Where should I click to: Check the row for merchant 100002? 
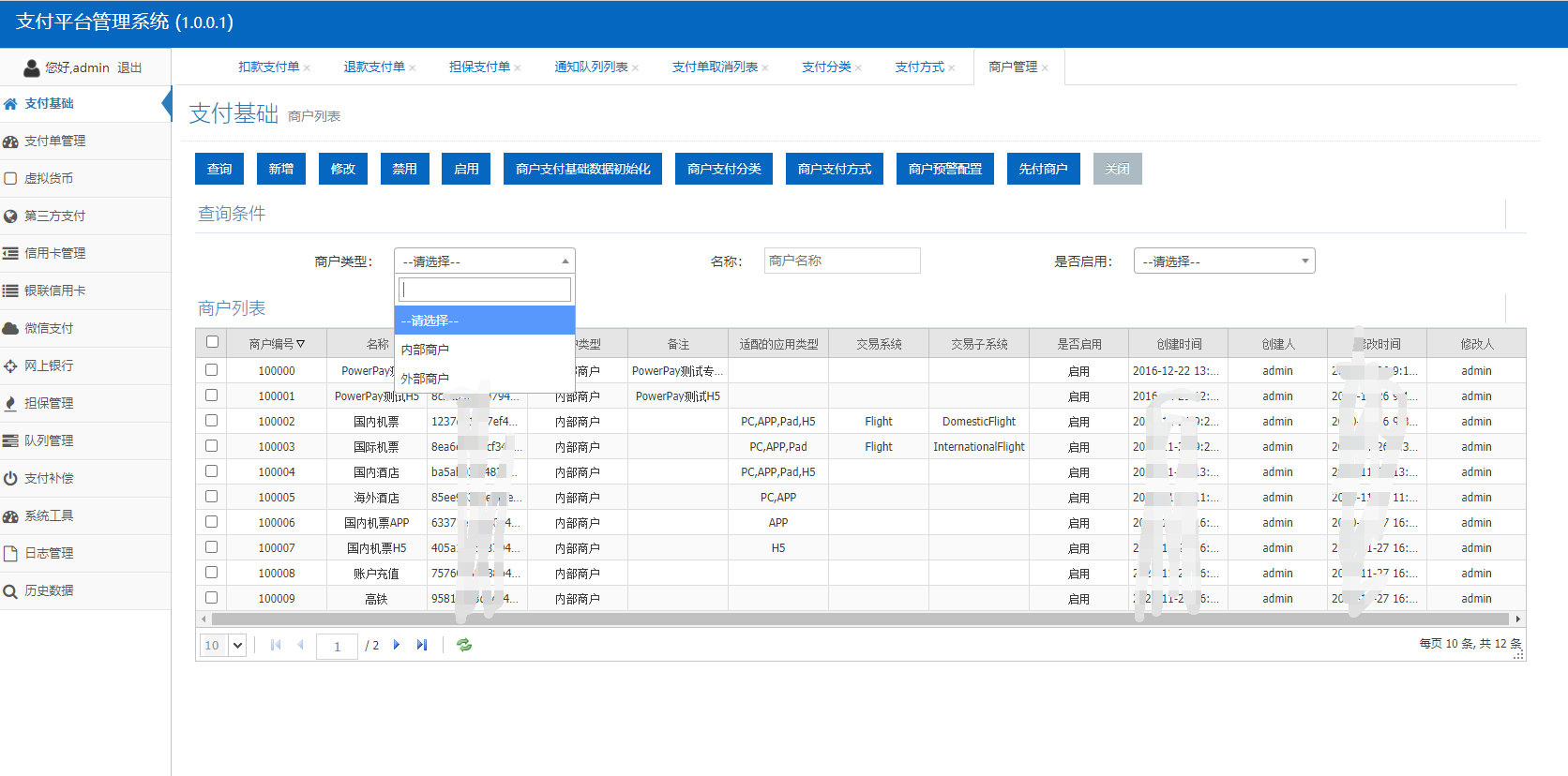click(x=212, y=421)
